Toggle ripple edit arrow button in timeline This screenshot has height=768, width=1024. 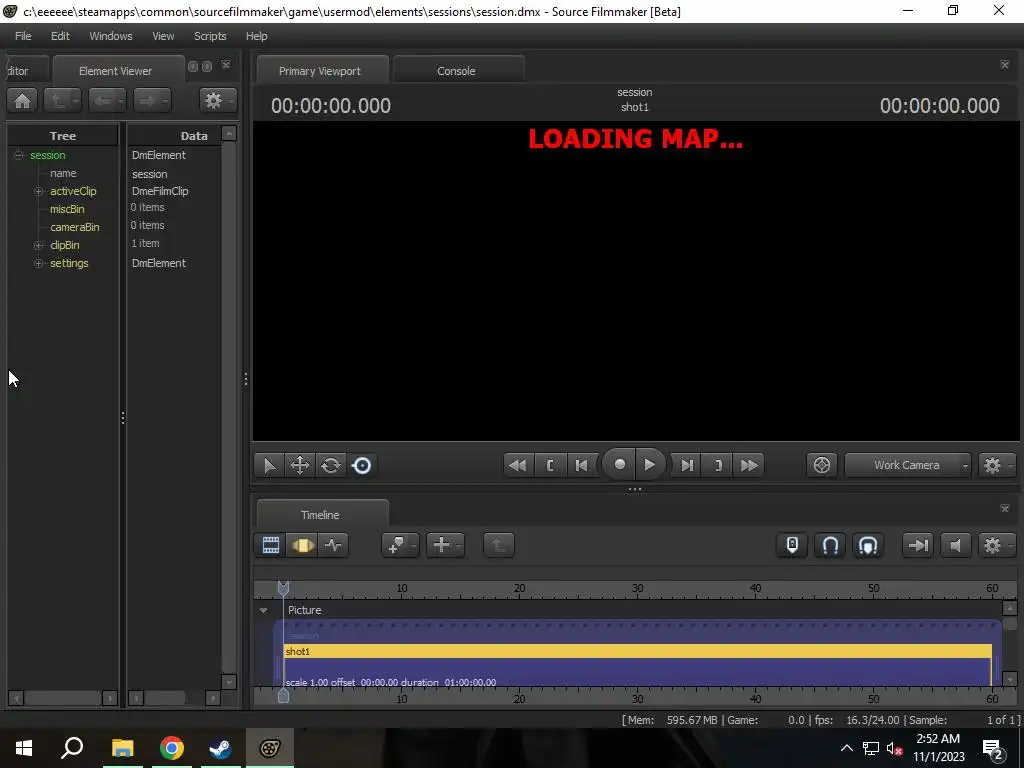(x=918, y=545)
